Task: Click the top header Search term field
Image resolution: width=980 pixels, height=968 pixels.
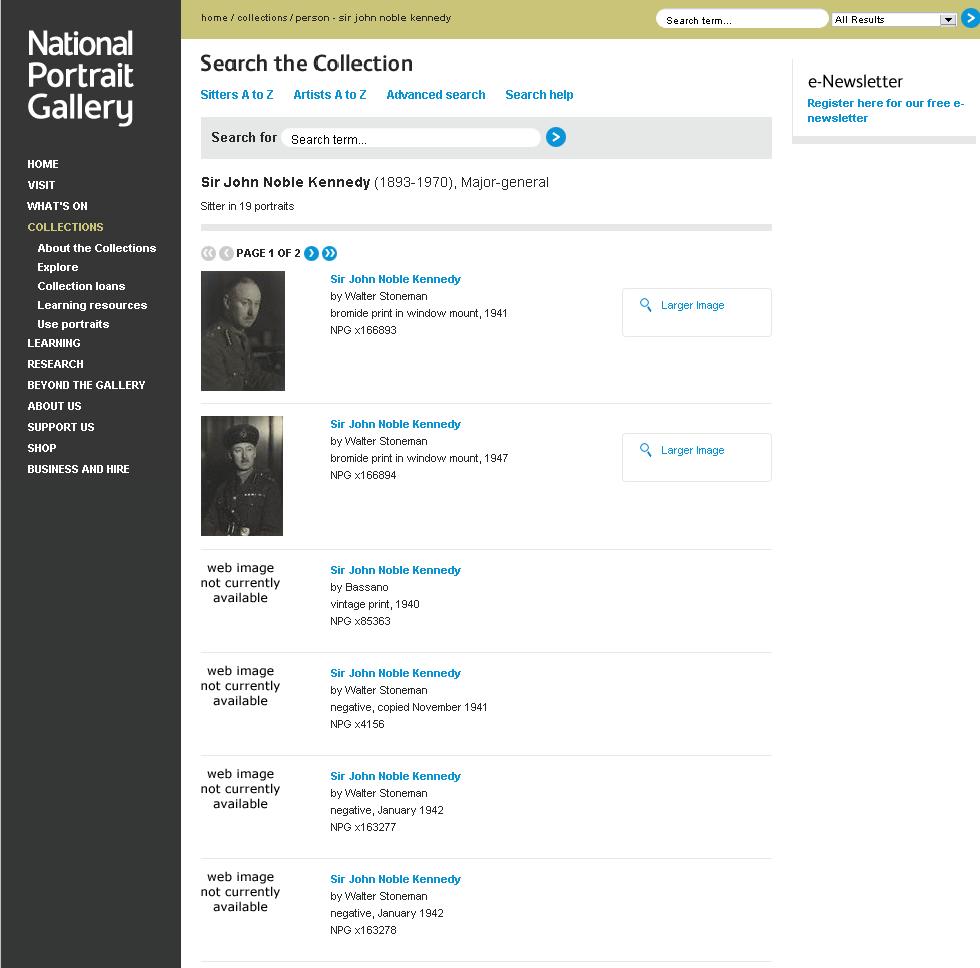Action: (742, 19)
